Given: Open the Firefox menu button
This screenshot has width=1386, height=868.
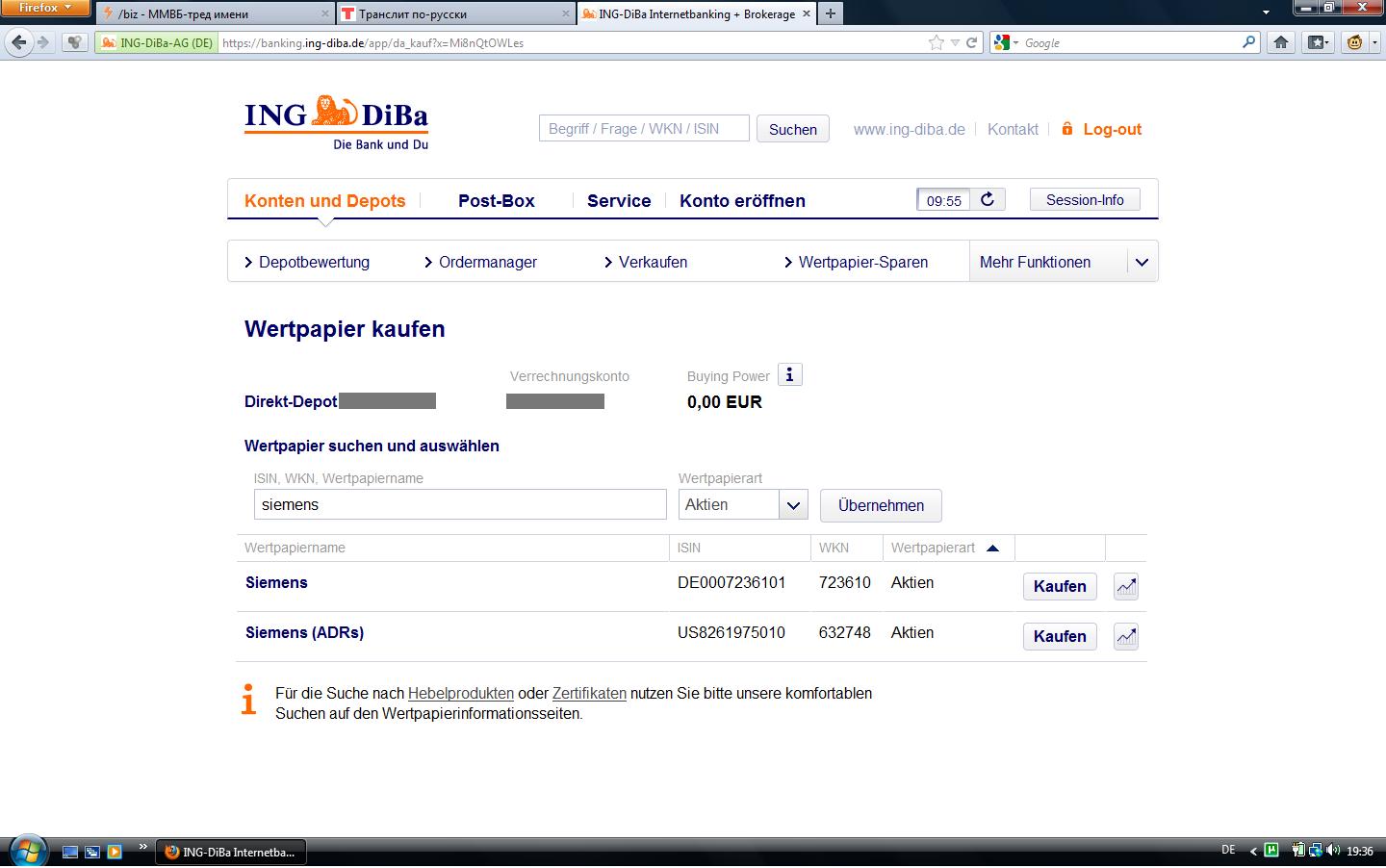Looking at the screenshot, I should tap(44, 8).
